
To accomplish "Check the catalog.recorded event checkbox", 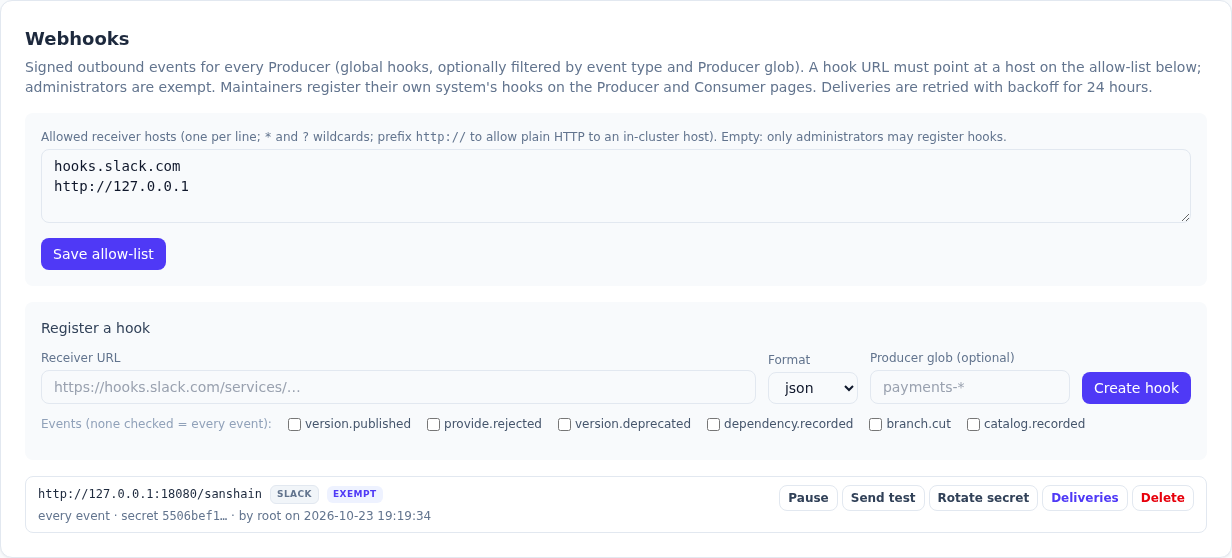I will coord(973,424).
